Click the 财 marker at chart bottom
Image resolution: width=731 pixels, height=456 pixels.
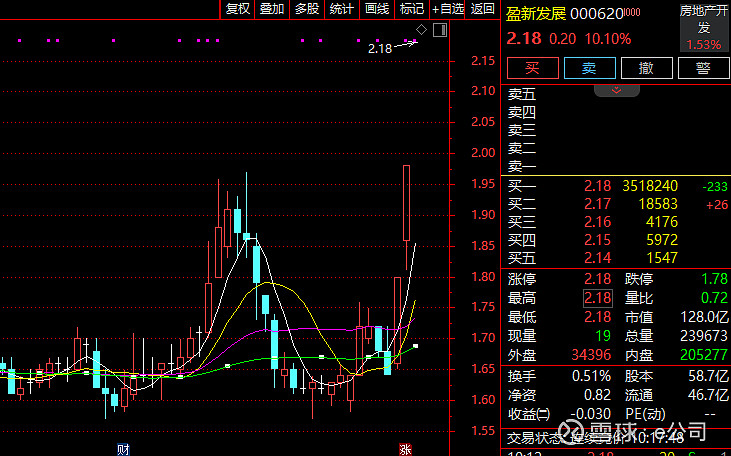click(x=123, y=448)
